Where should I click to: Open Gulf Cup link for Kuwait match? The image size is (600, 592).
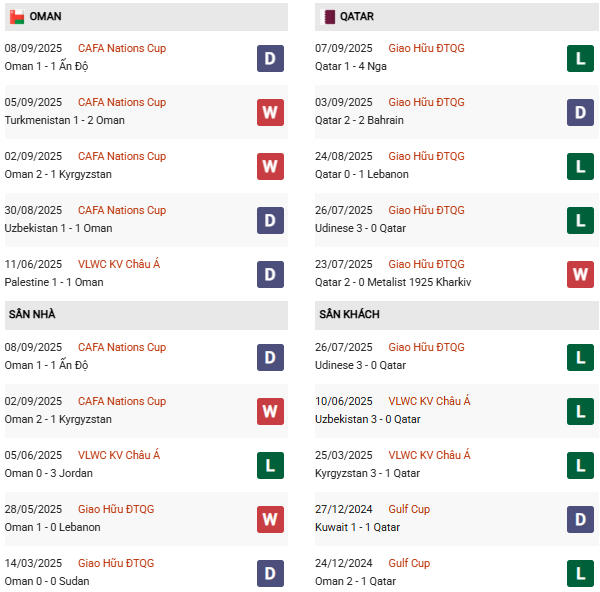[409, 509]
